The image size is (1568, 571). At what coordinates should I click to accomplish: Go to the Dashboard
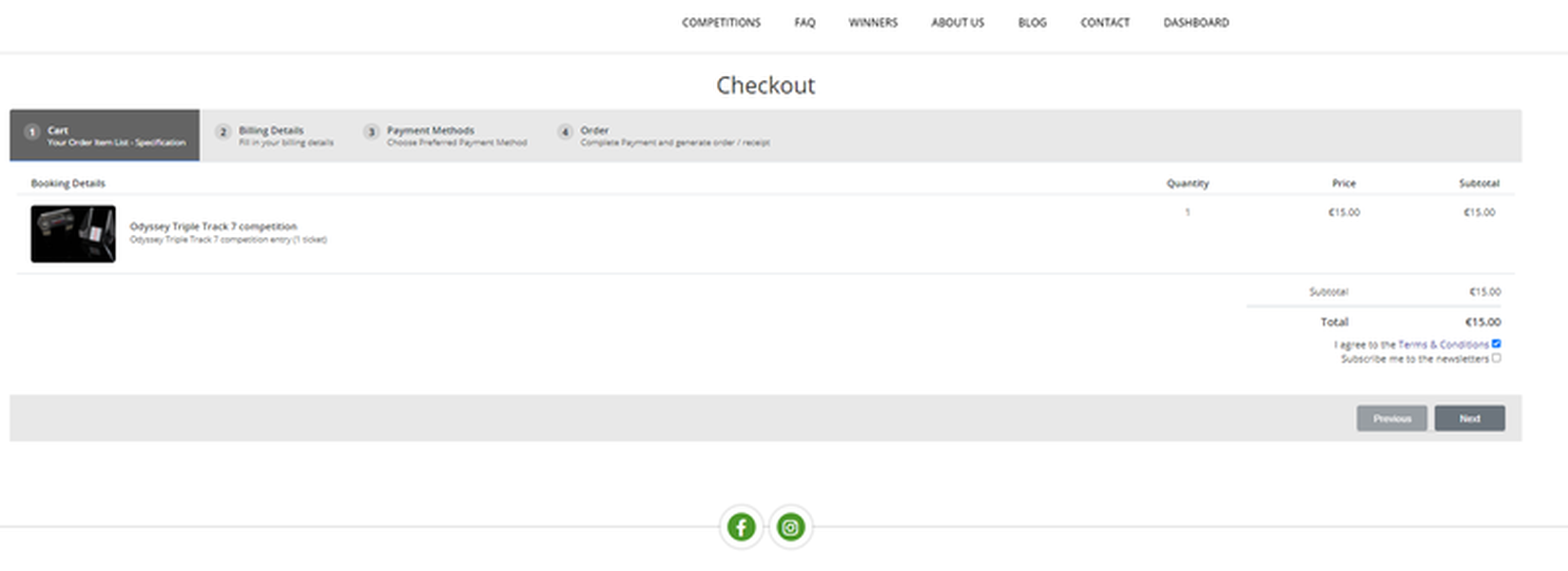click(x=1196, y=23)
